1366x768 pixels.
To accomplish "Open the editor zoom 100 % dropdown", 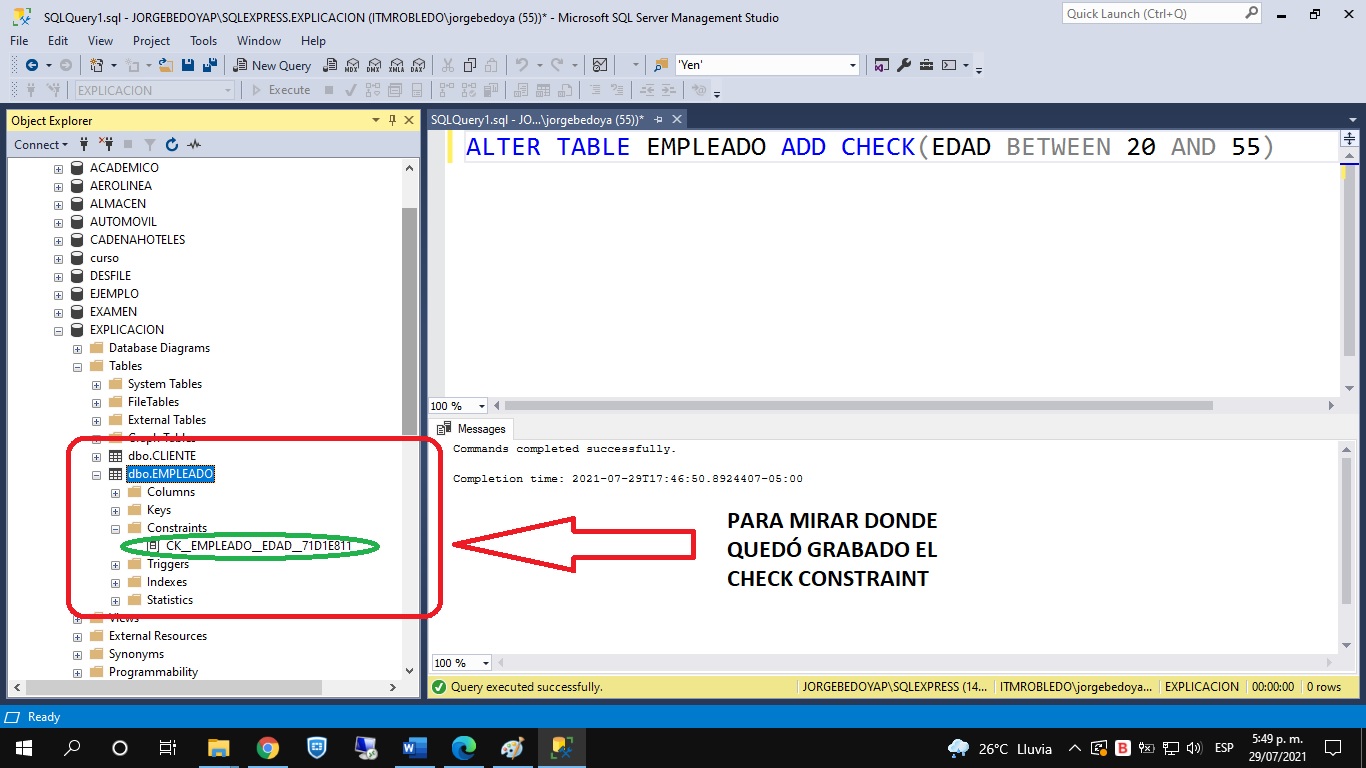I will click(482, 406).
